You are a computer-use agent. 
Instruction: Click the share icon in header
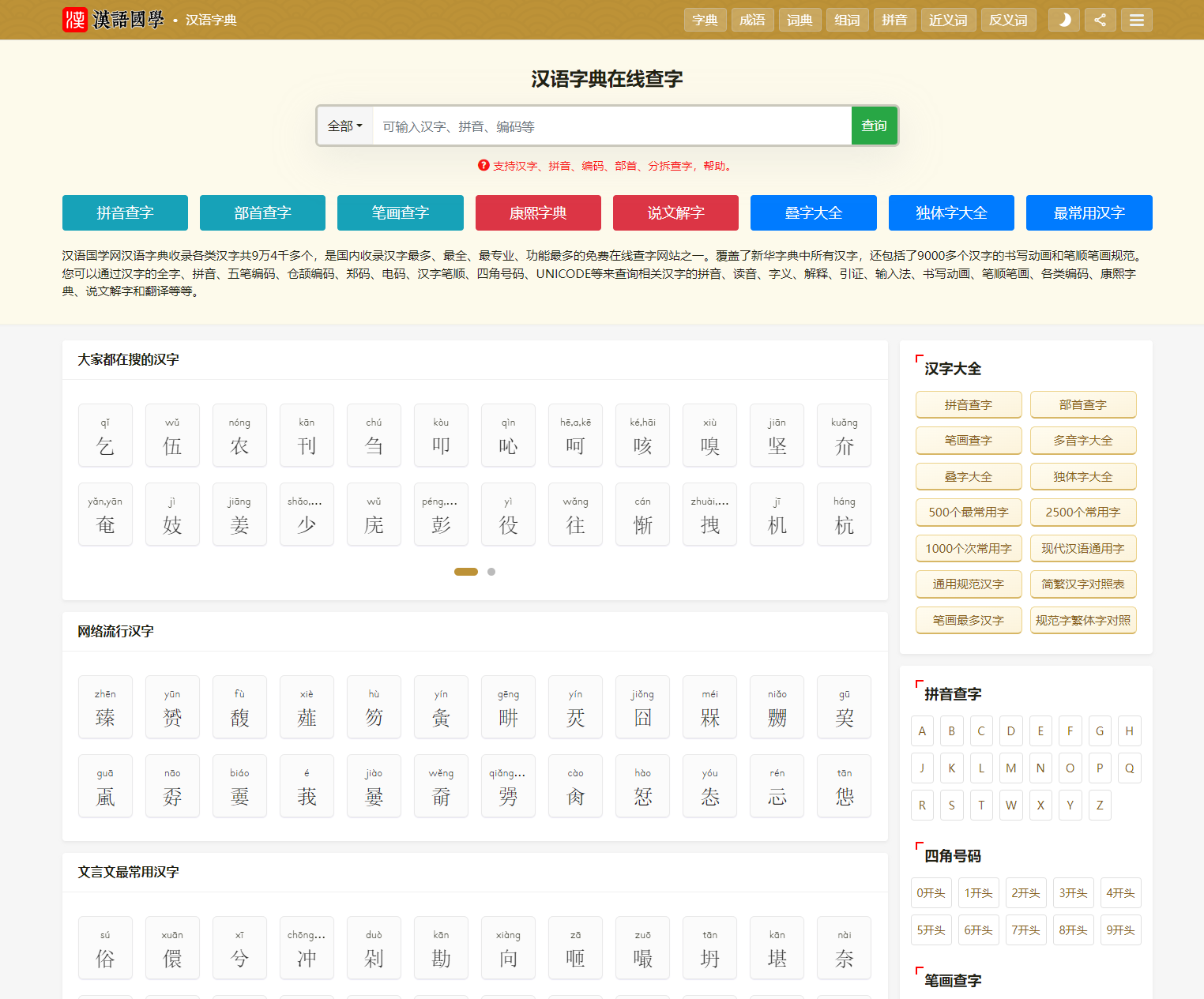[x=1100, y=20]
